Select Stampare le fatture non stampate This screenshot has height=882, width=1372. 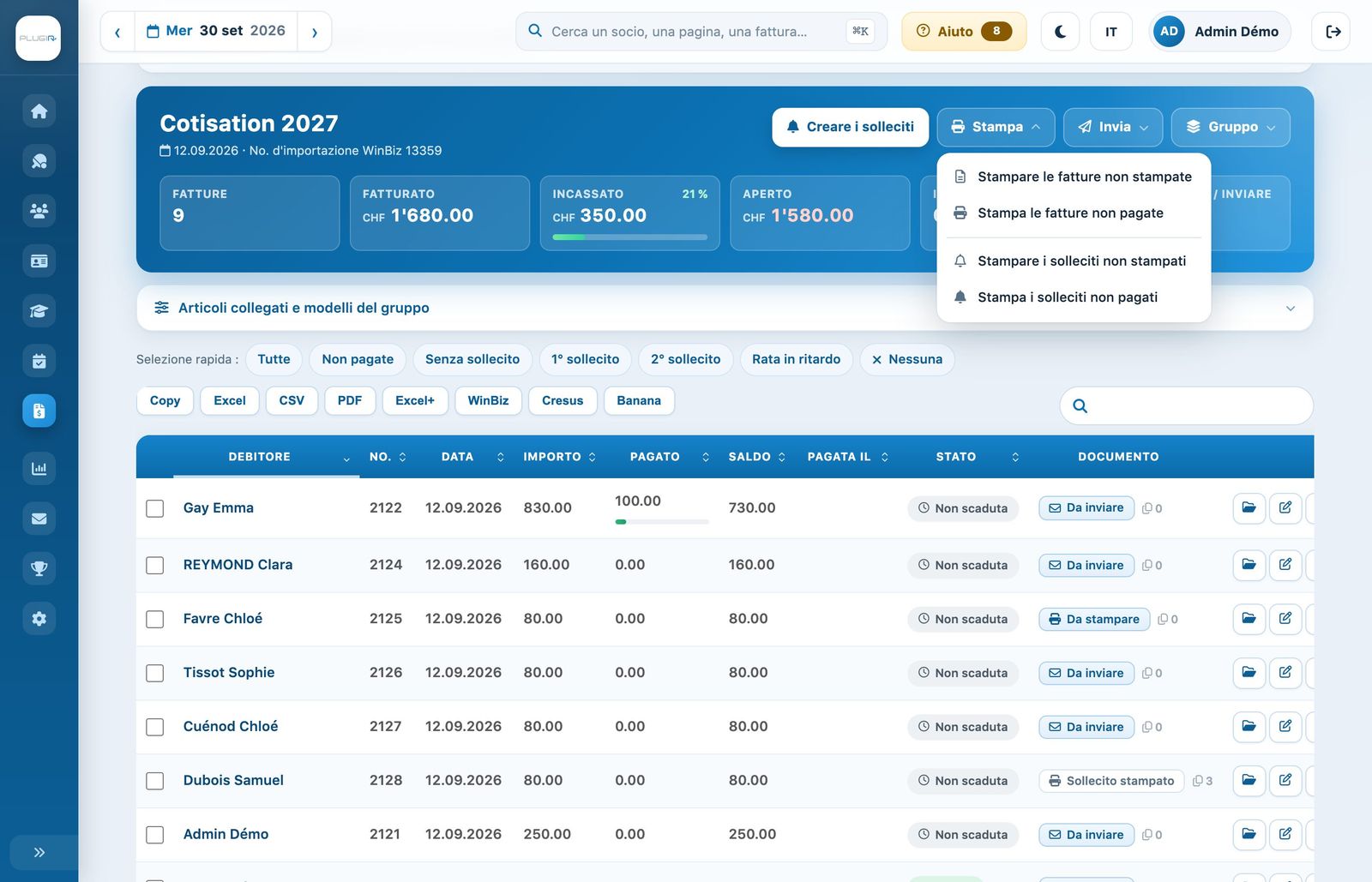1074,177
